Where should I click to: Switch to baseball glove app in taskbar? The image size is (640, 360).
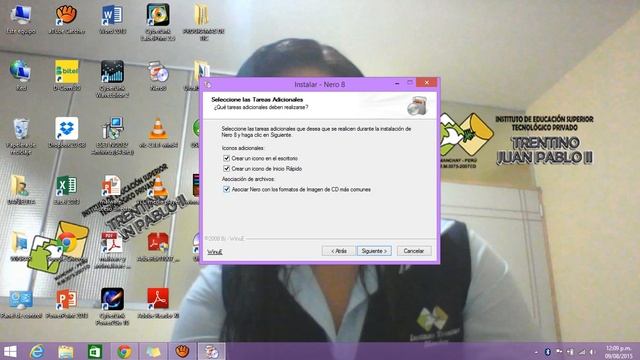[x=182, y=351]
